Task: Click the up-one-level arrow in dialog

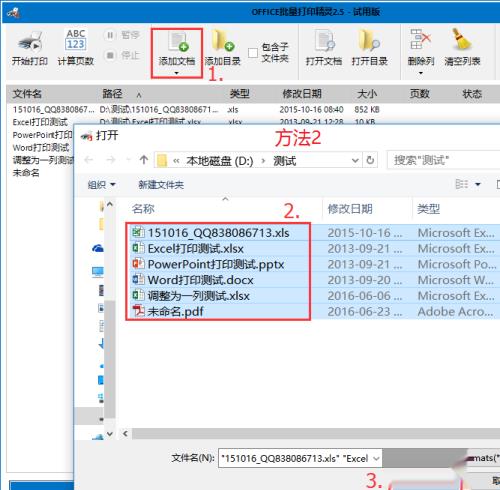Action: click(144, 160)
